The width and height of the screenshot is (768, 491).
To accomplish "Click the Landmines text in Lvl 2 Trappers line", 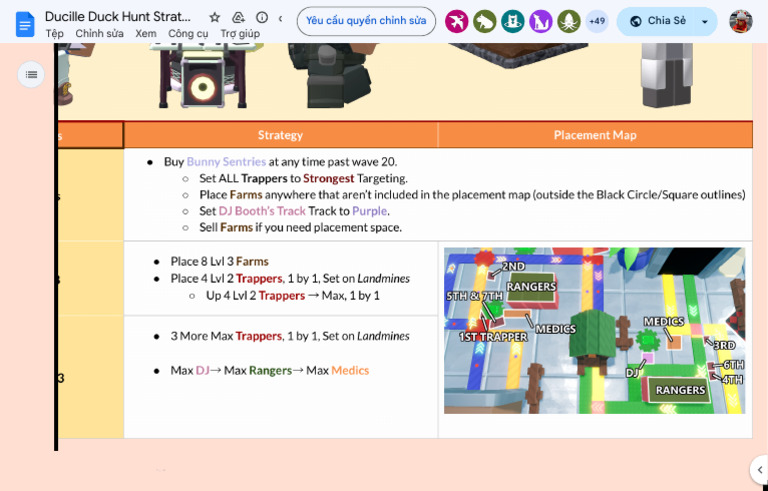I will (384, 278).
